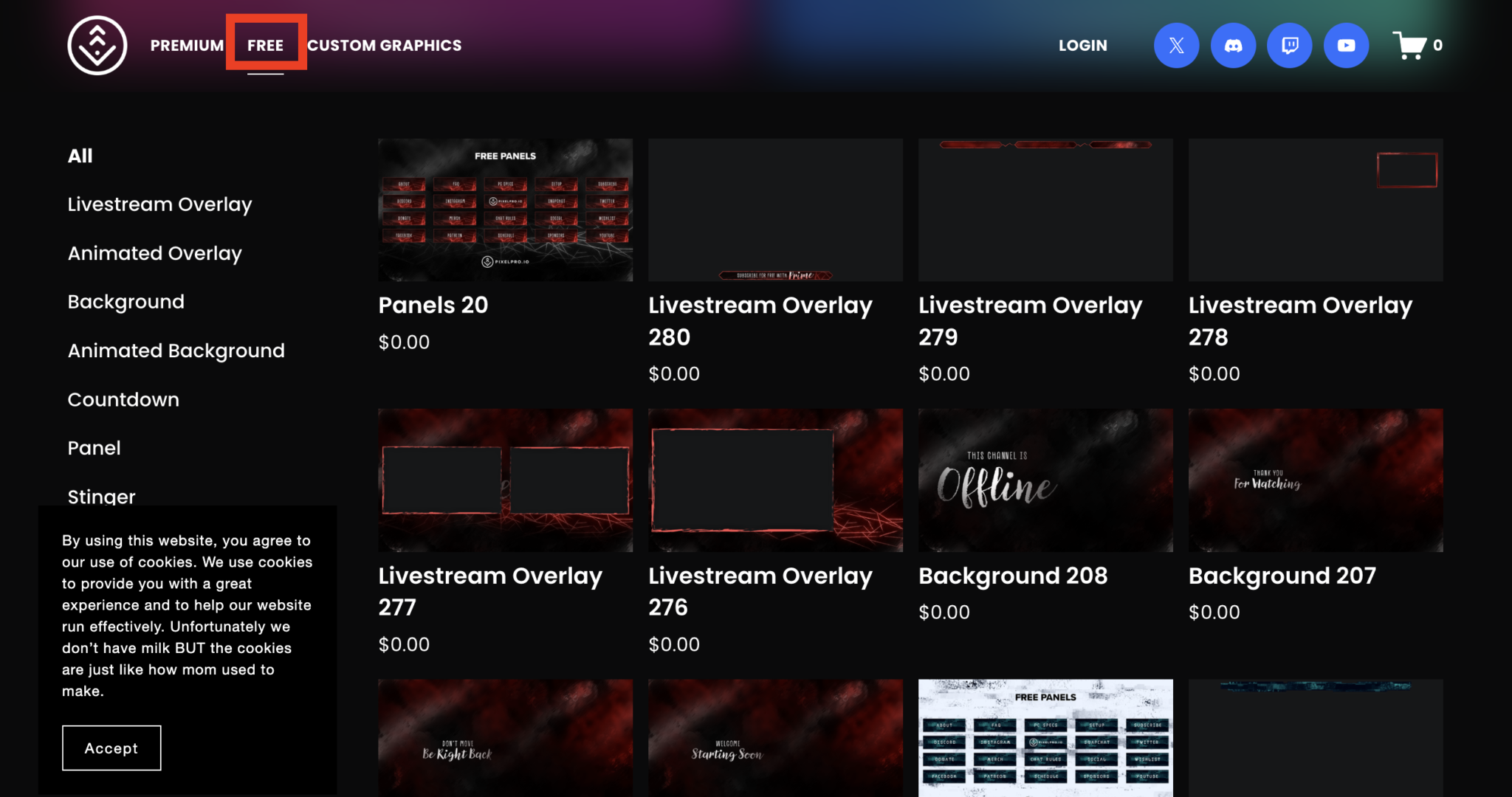Open the YouTube social icon
The width and height of the screenshot is (1512, 797).
[x=1346, y=45]
